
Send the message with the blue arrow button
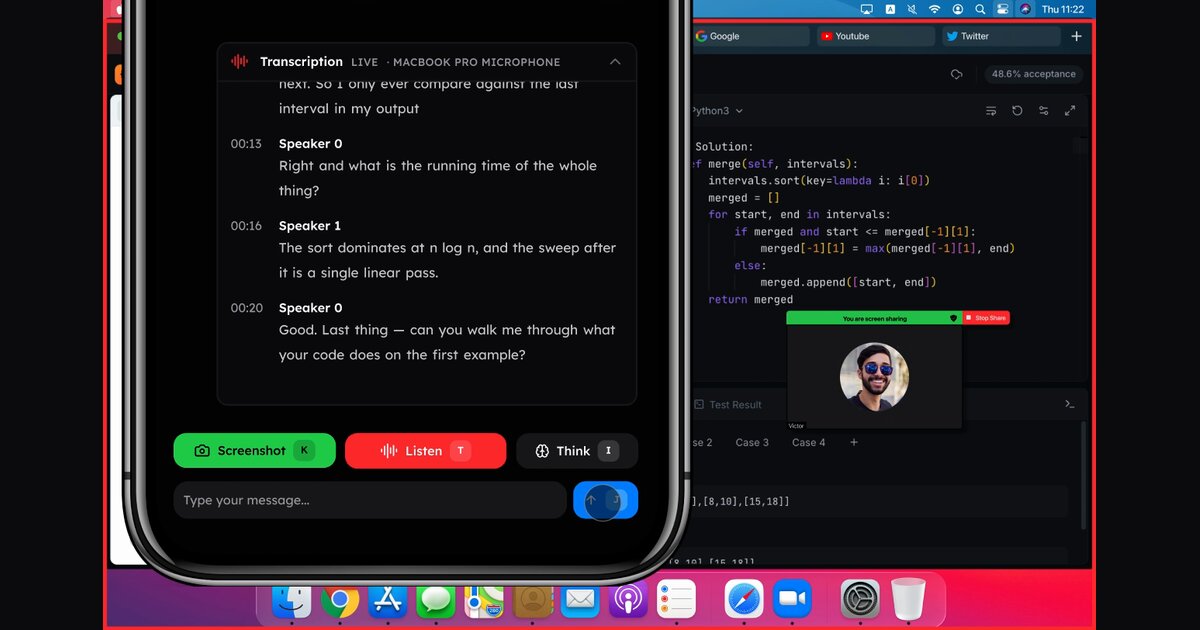[605, 500]
